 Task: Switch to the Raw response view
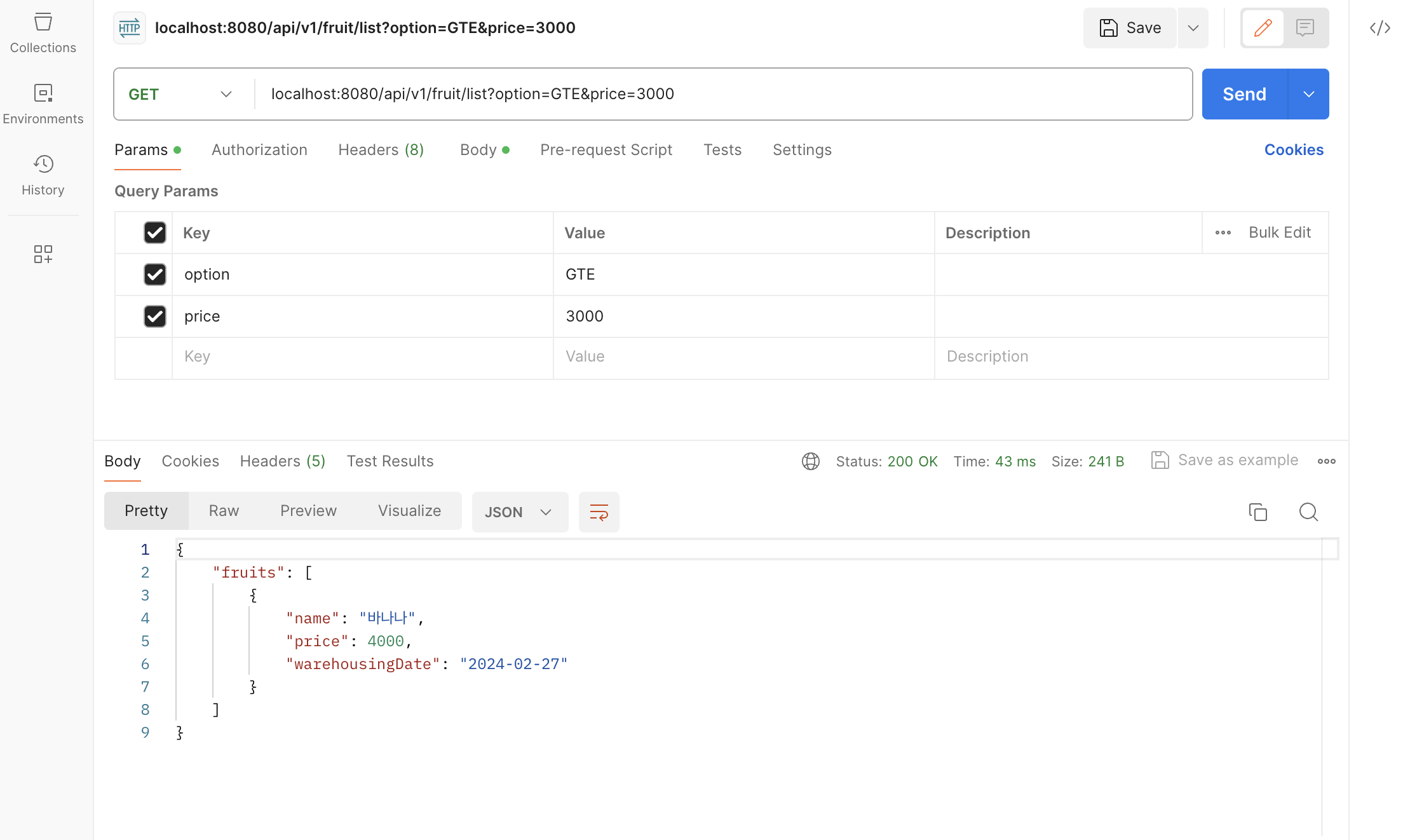pyautogui.click(x=224, y=511)
